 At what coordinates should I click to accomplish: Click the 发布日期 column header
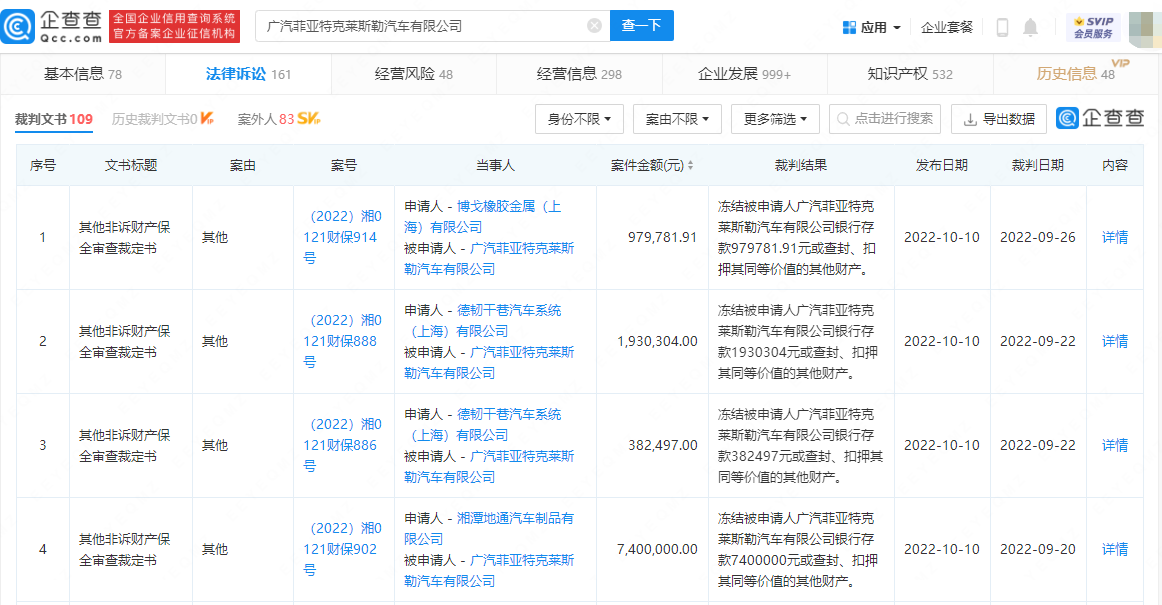pos(941,165)
